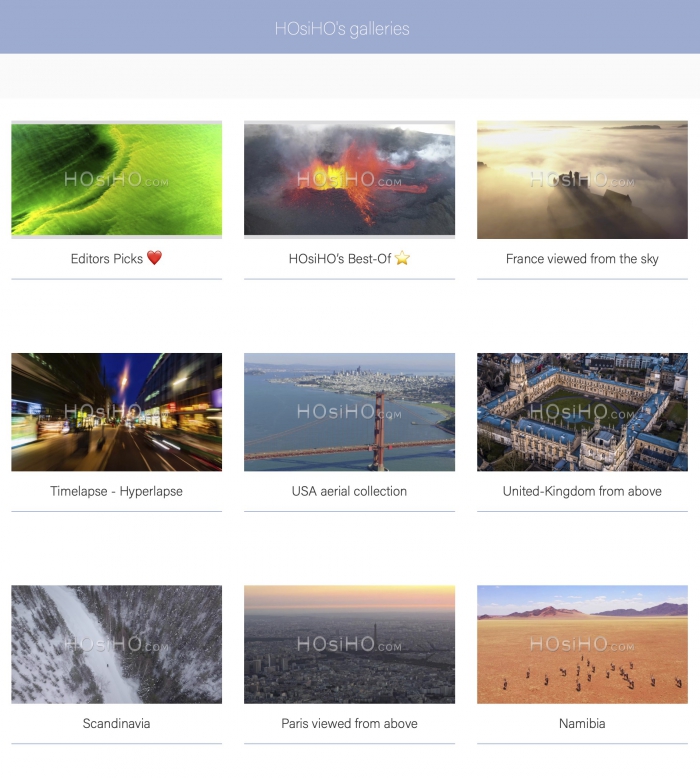Click the Paris viewed from above link
700x778 pixels.
pyautogui.click(x=349, y=723)
